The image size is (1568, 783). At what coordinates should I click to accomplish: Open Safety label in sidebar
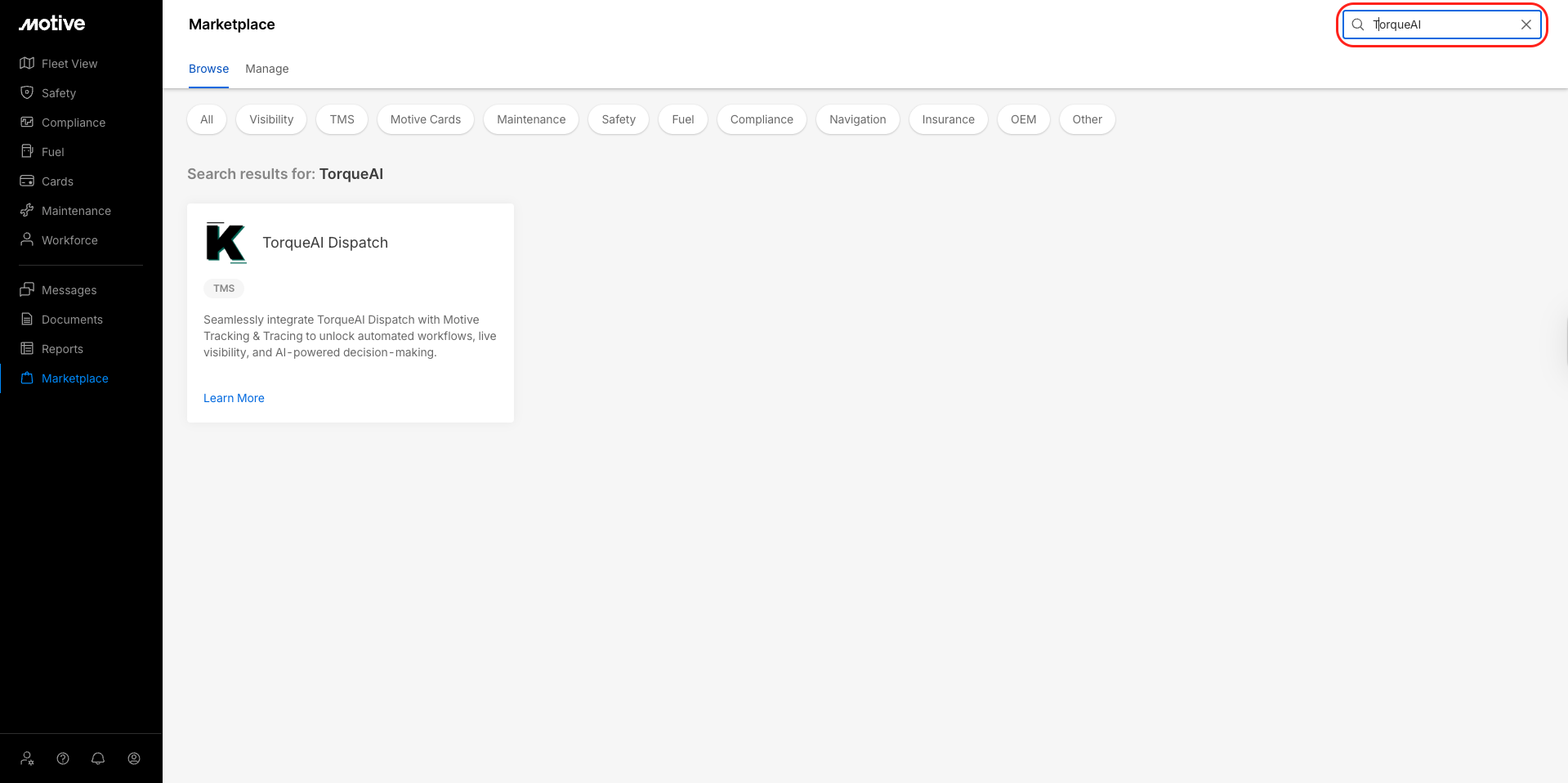59,93
